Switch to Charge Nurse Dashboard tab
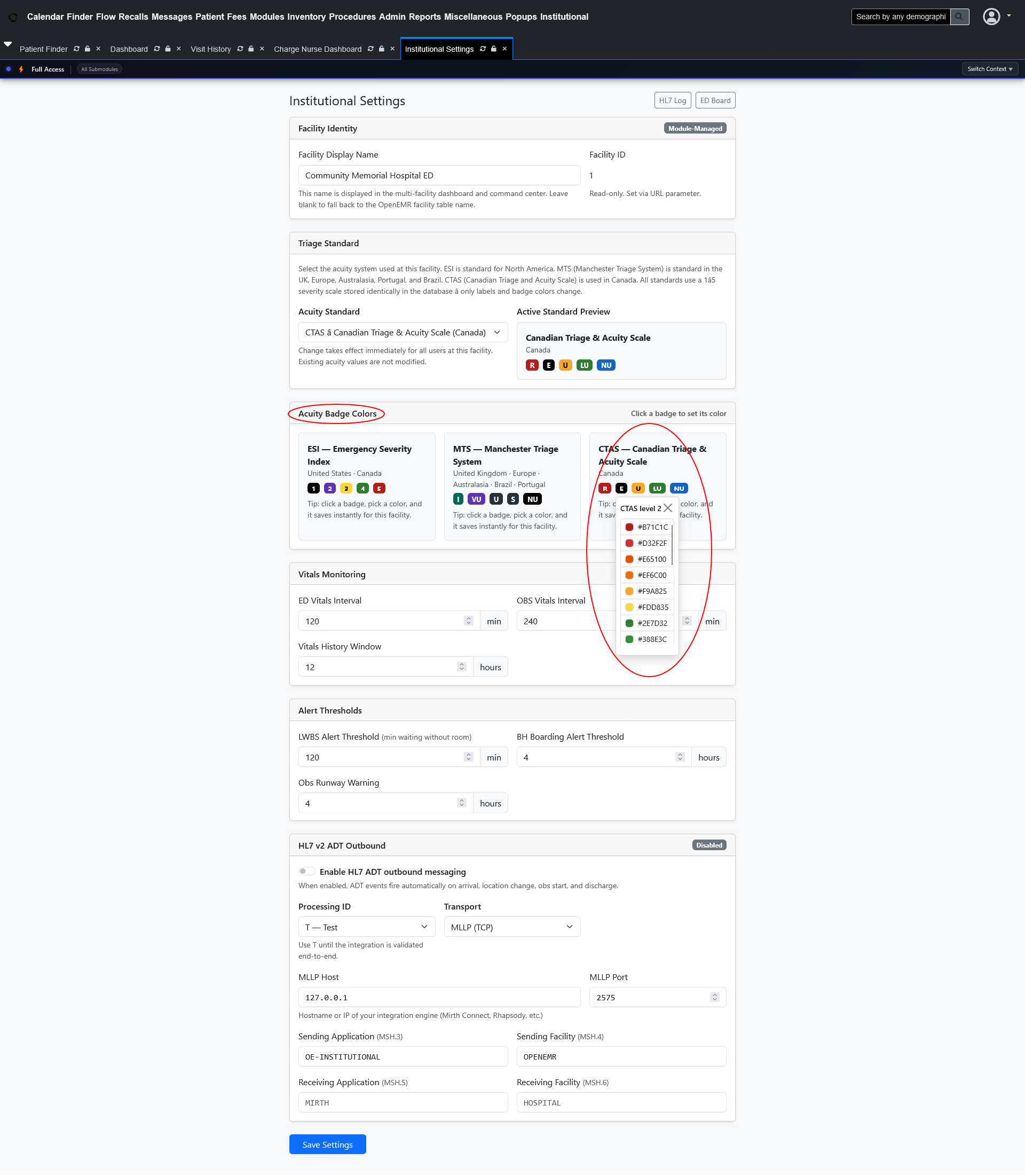This screenshot has height=1176, width=1025. click(318, 49)
